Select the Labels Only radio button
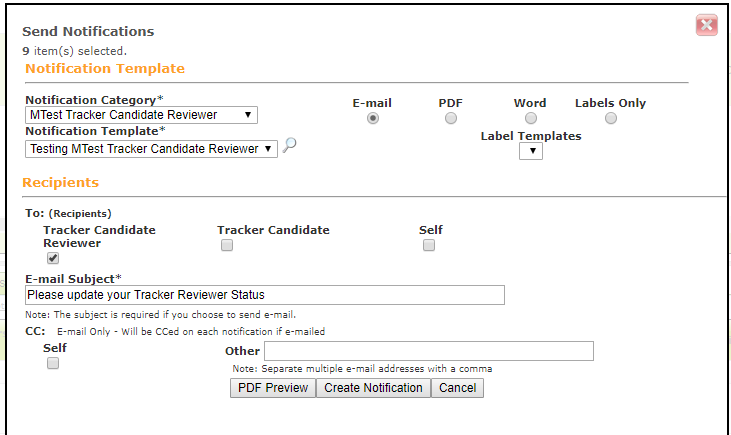731x435 pixels. (611, 118)
